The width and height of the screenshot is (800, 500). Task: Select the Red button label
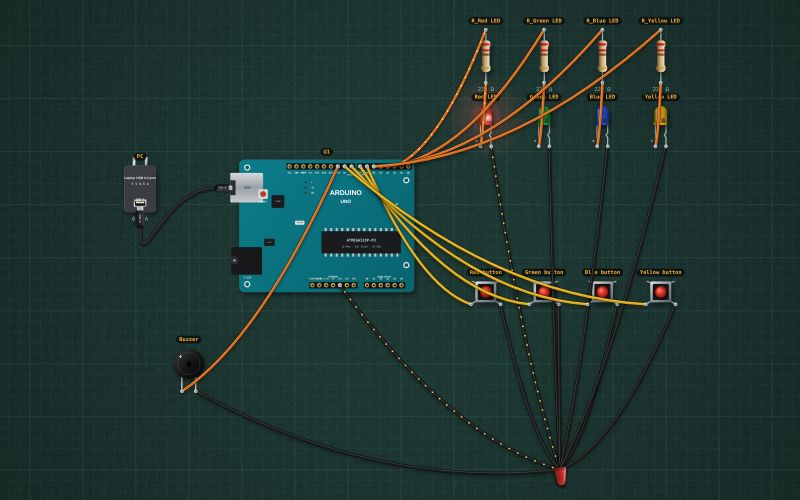click(486, 272)
